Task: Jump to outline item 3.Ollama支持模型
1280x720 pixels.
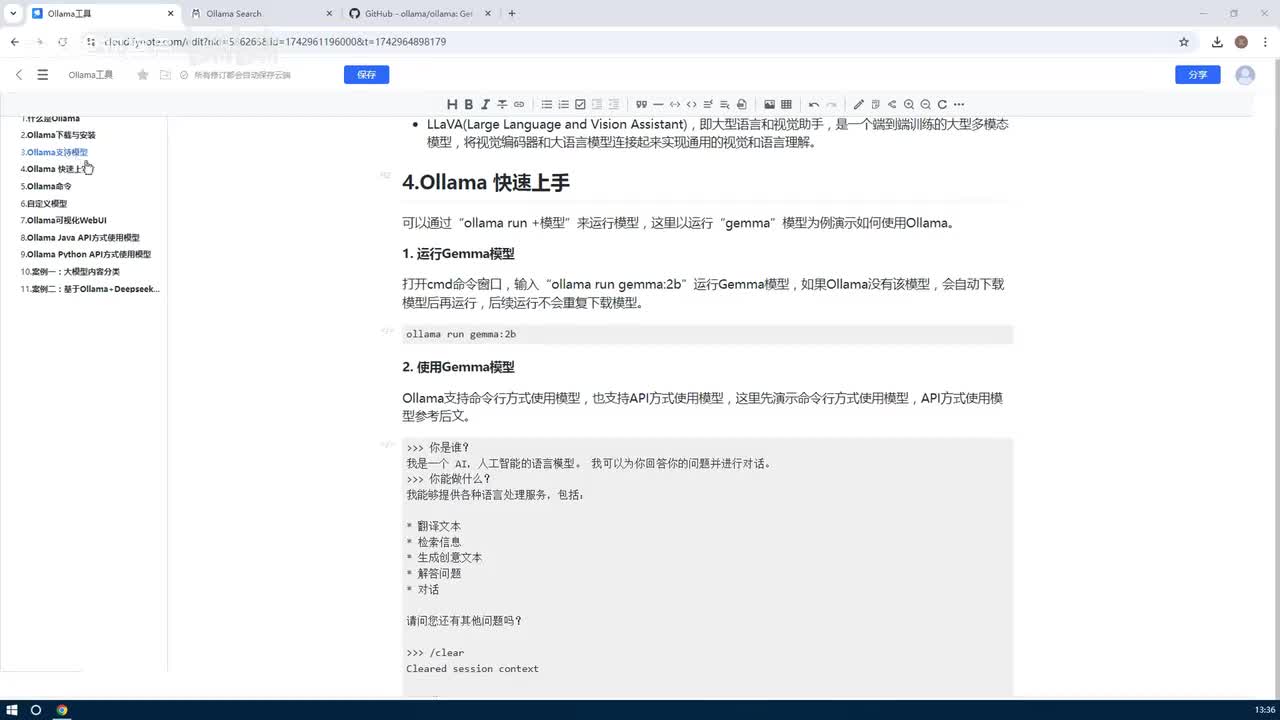Action: click(54, 152)
